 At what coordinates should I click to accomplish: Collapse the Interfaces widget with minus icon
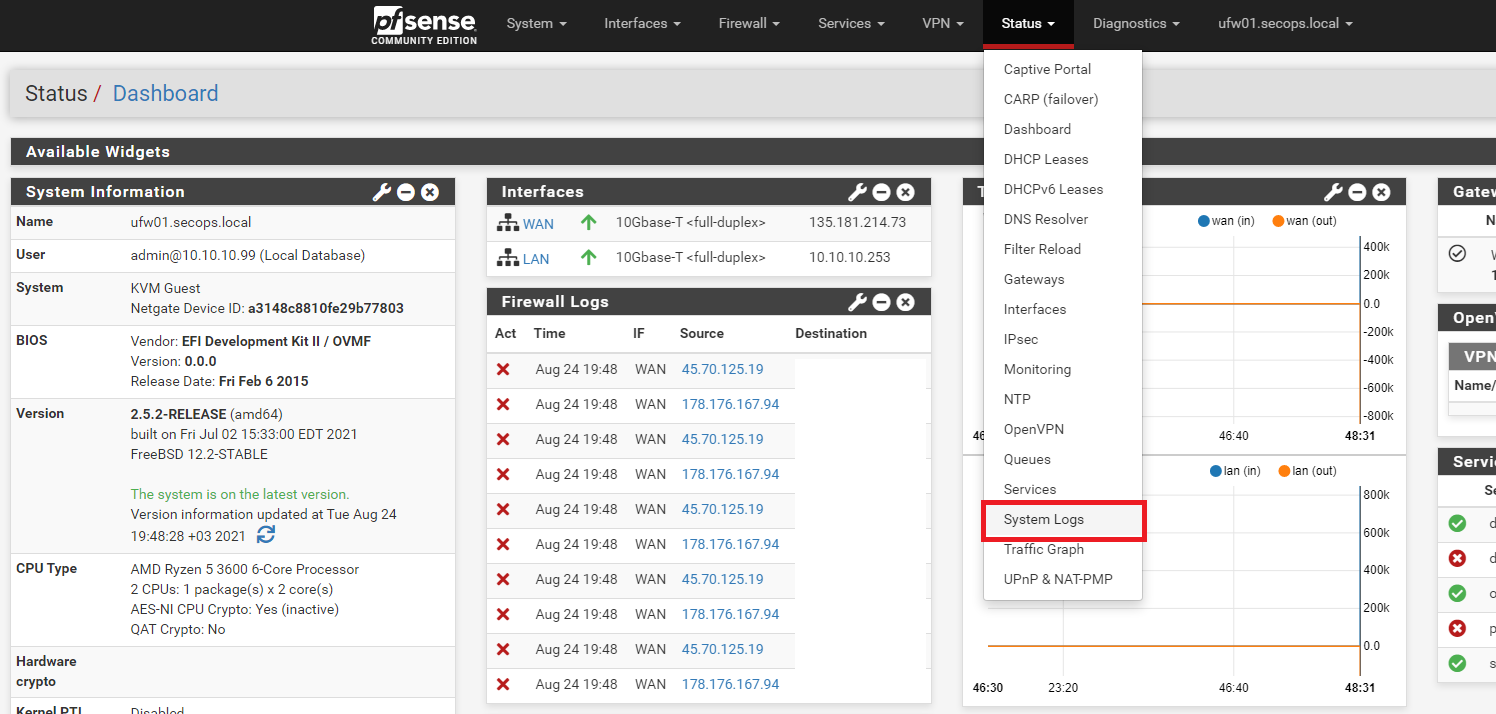(881, 191)
